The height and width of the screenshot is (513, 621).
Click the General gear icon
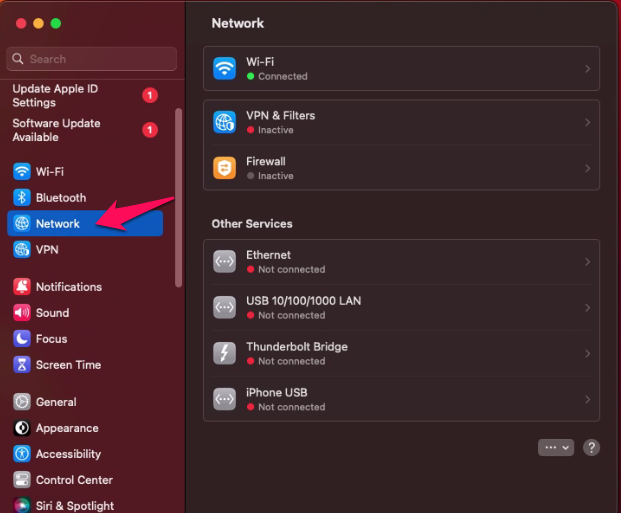click(22, 402)
